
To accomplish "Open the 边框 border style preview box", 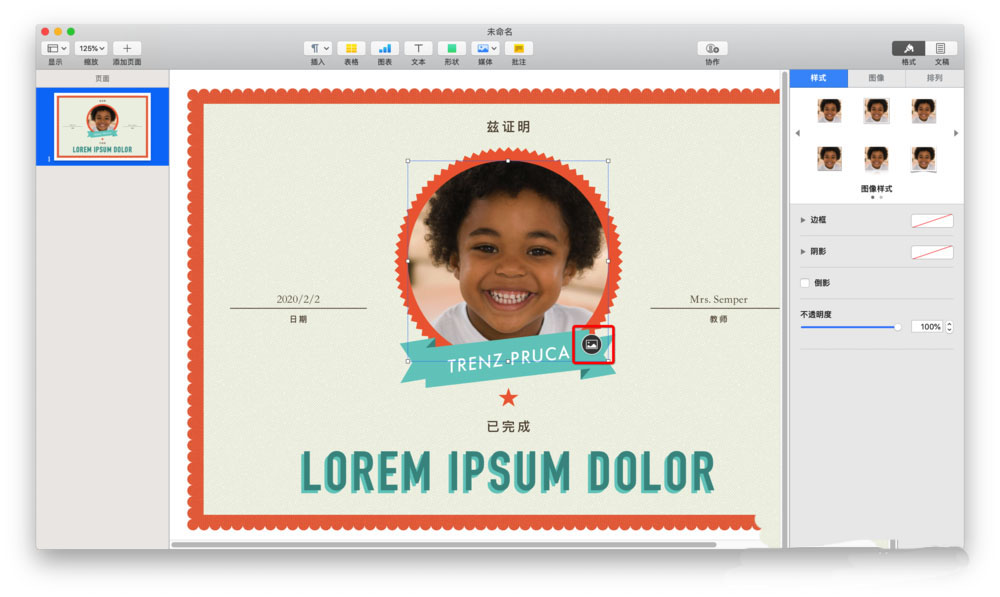I will click(932, 221).
